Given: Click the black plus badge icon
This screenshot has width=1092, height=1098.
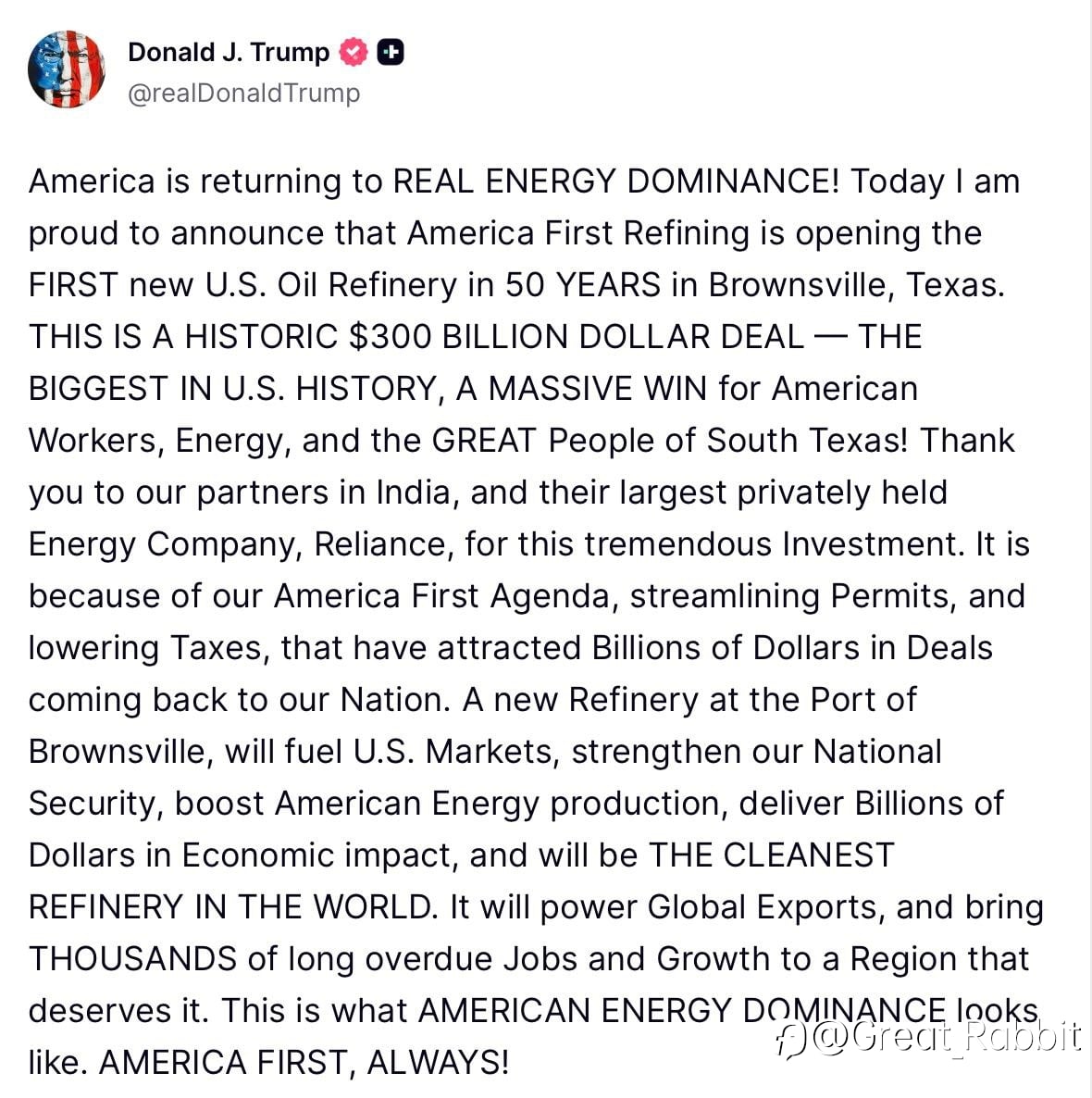Looking at the screenshot, I should click(391, 53).
